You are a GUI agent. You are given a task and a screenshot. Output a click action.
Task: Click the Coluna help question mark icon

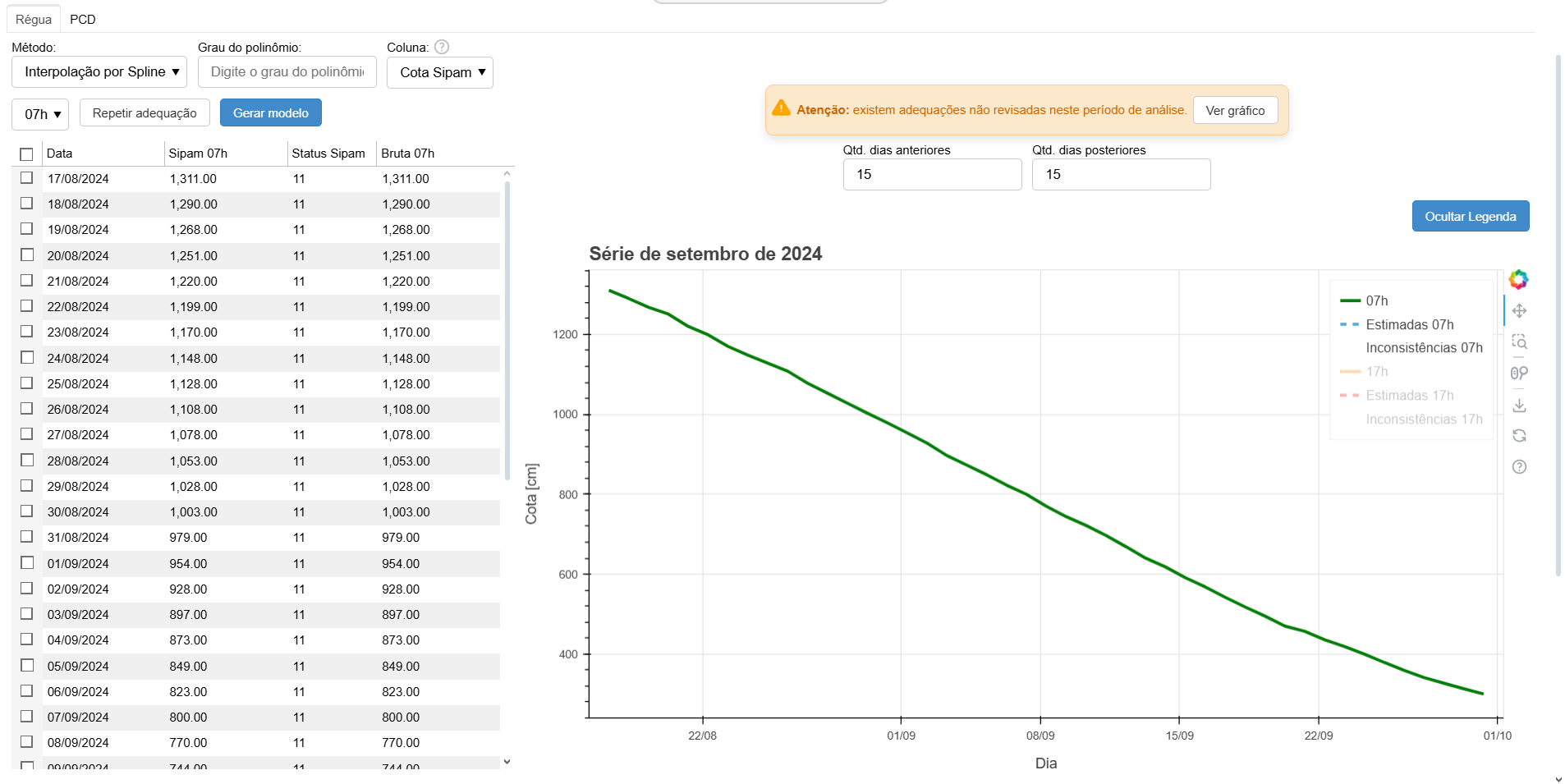(442, 47)
